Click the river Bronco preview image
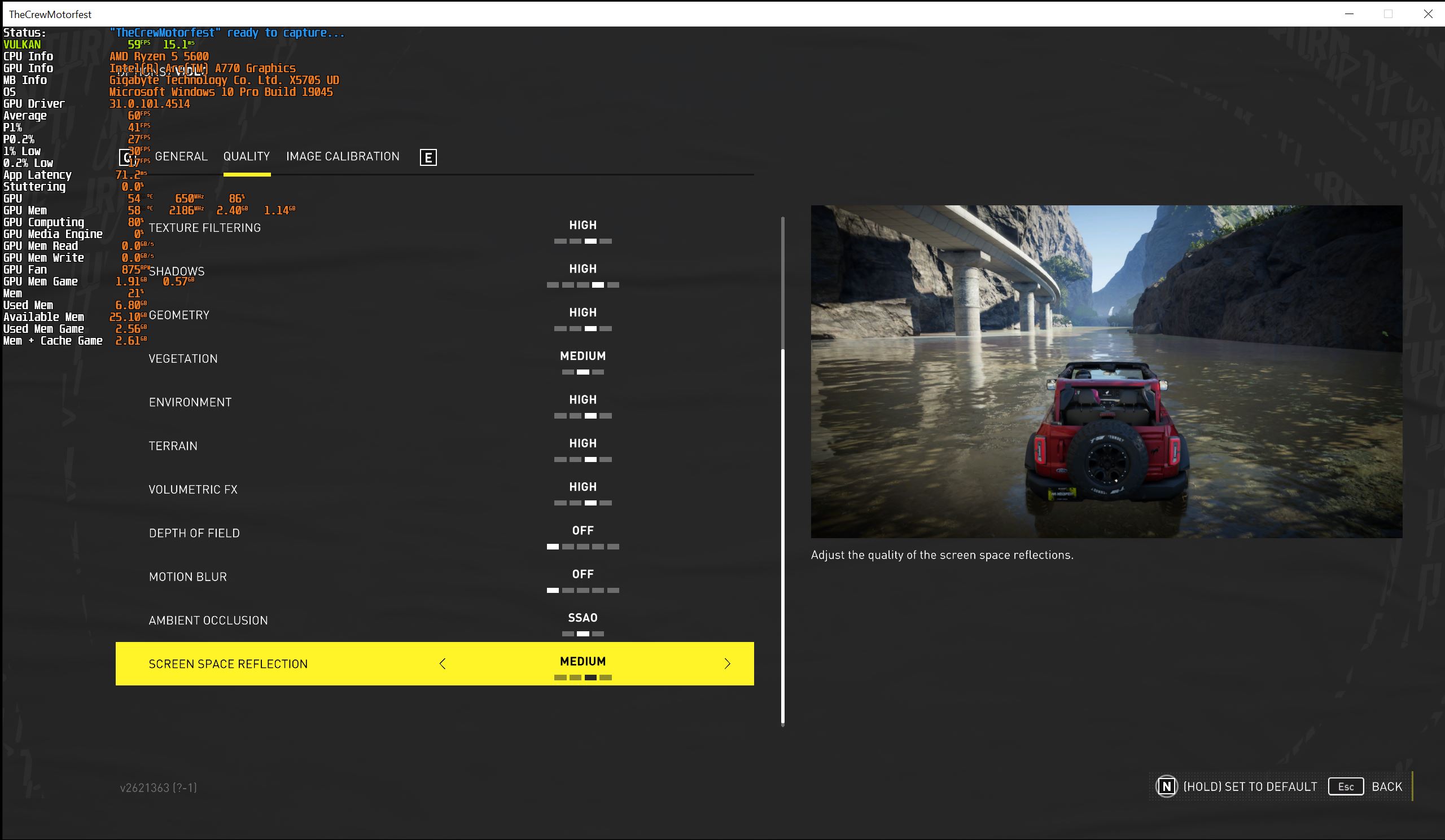 coord(1106,371)
